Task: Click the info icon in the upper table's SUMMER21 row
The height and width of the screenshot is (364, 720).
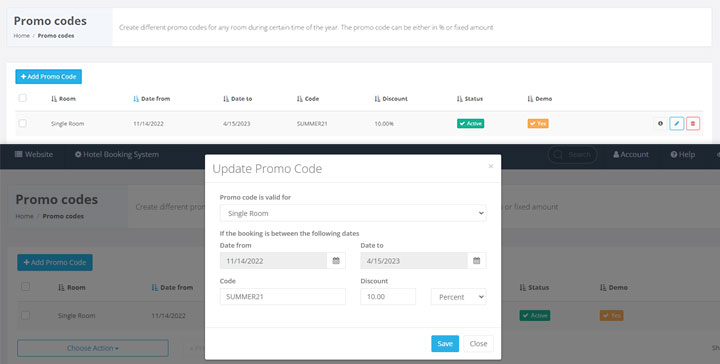Action: pos(660,123)
